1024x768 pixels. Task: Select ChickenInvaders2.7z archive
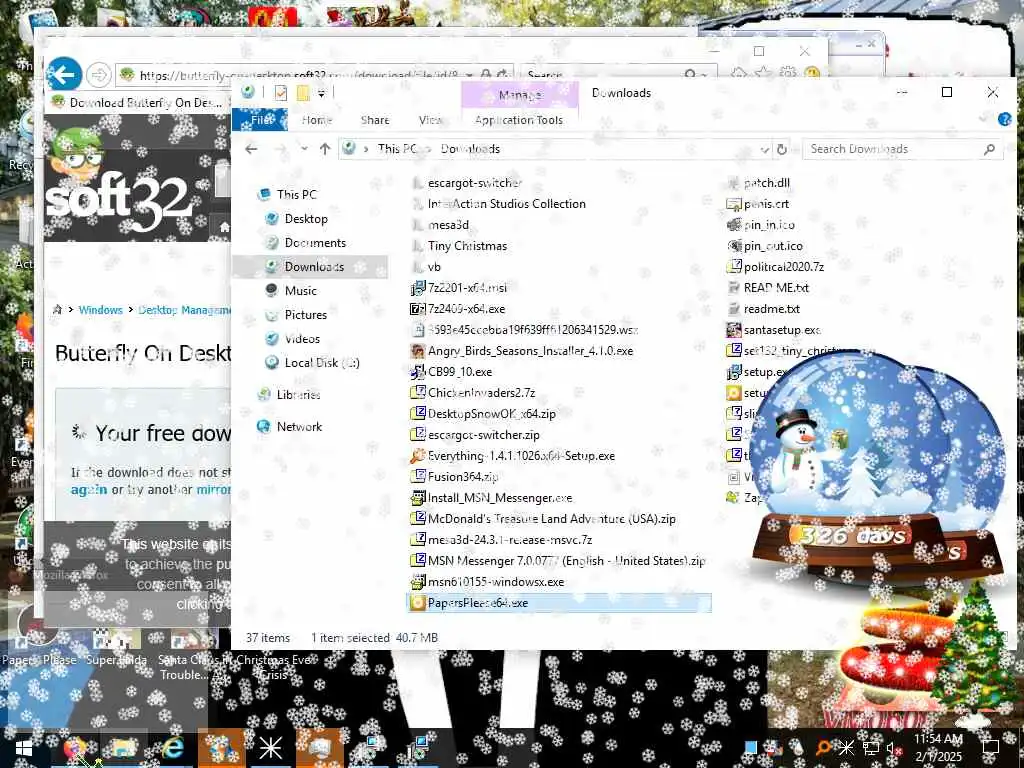point(473,392)
